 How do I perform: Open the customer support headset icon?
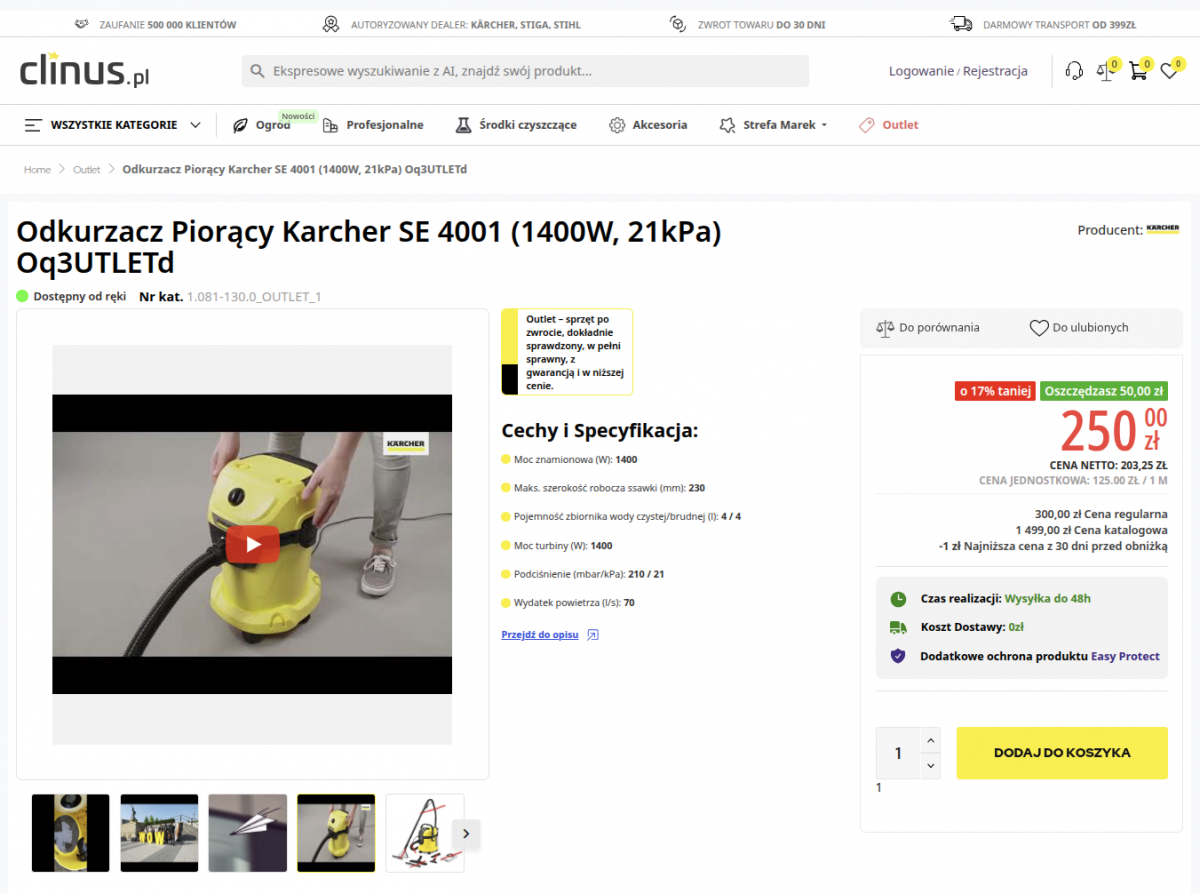point(1073,70)
